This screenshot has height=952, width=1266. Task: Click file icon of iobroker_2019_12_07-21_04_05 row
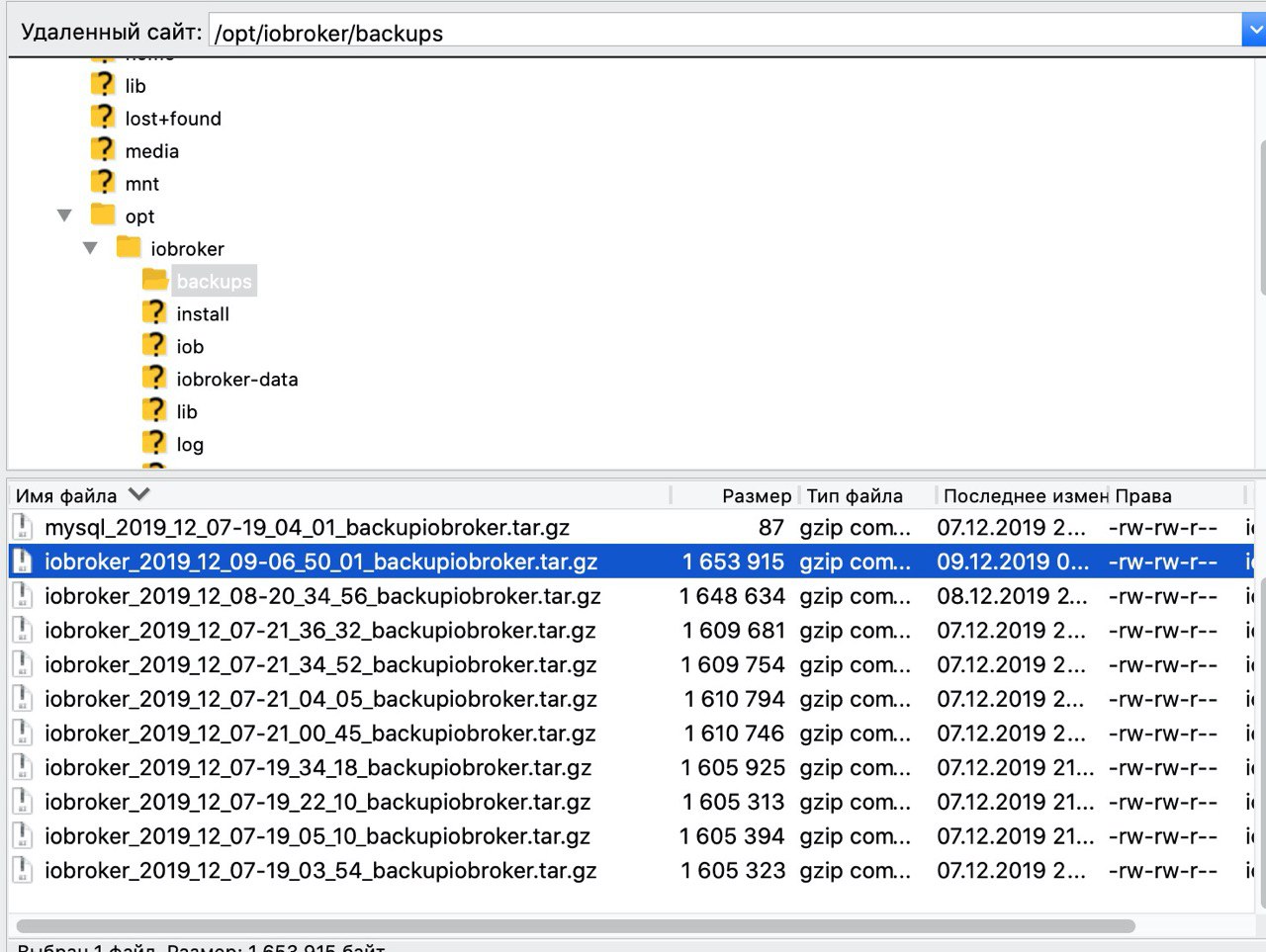click(x=22, y=698)
